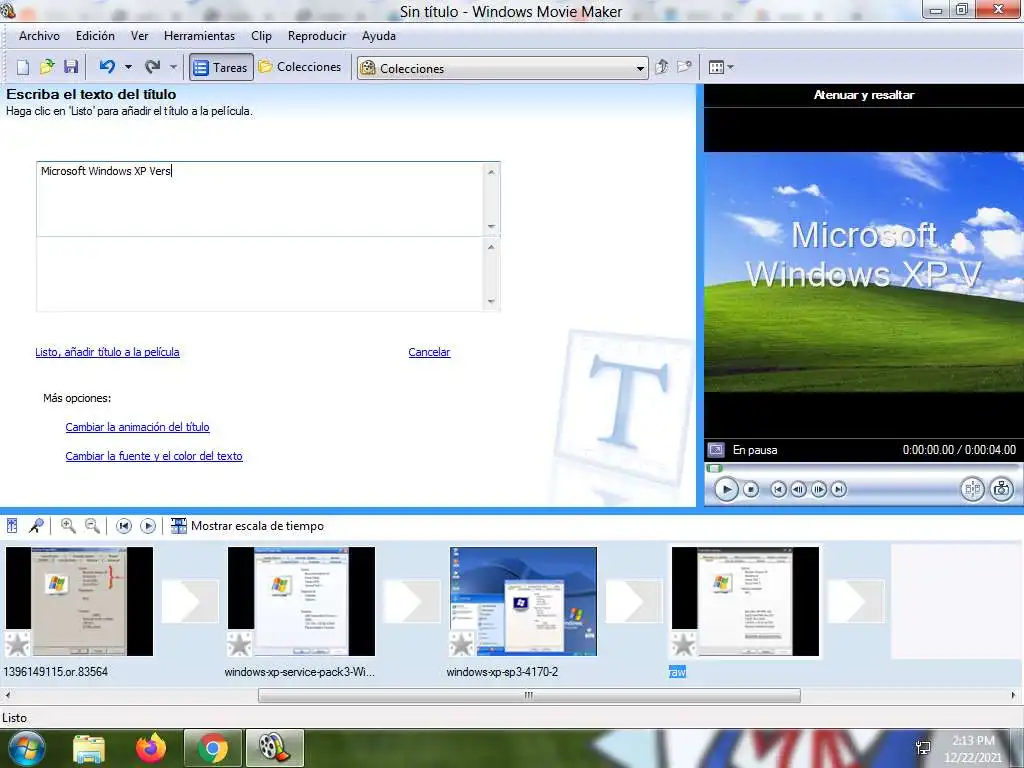Click scroll up arrow of subtitle box

pos(491,246)
